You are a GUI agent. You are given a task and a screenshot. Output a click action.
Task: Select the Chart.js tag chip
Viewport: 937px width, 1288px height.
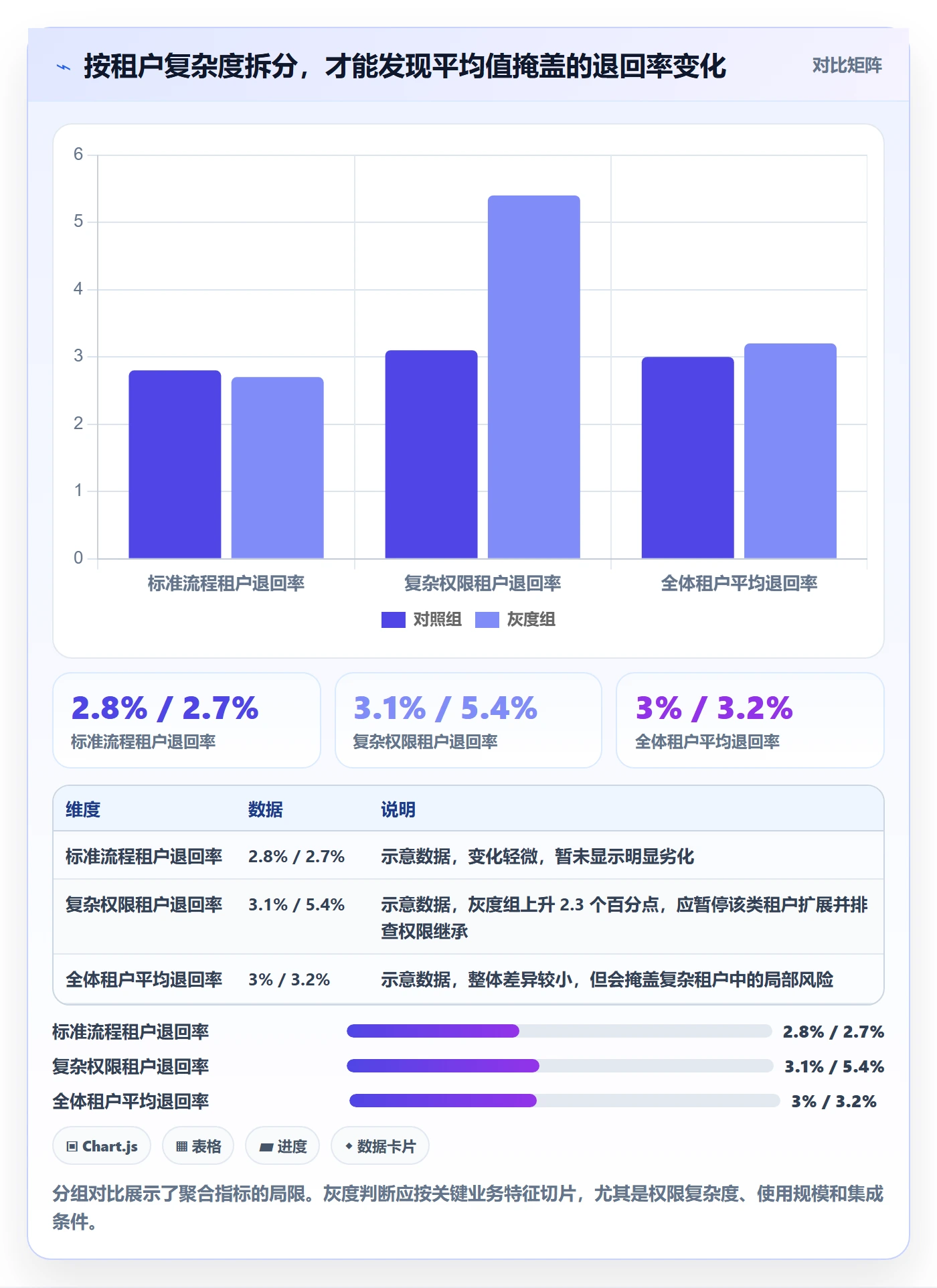pos(102,1146)
